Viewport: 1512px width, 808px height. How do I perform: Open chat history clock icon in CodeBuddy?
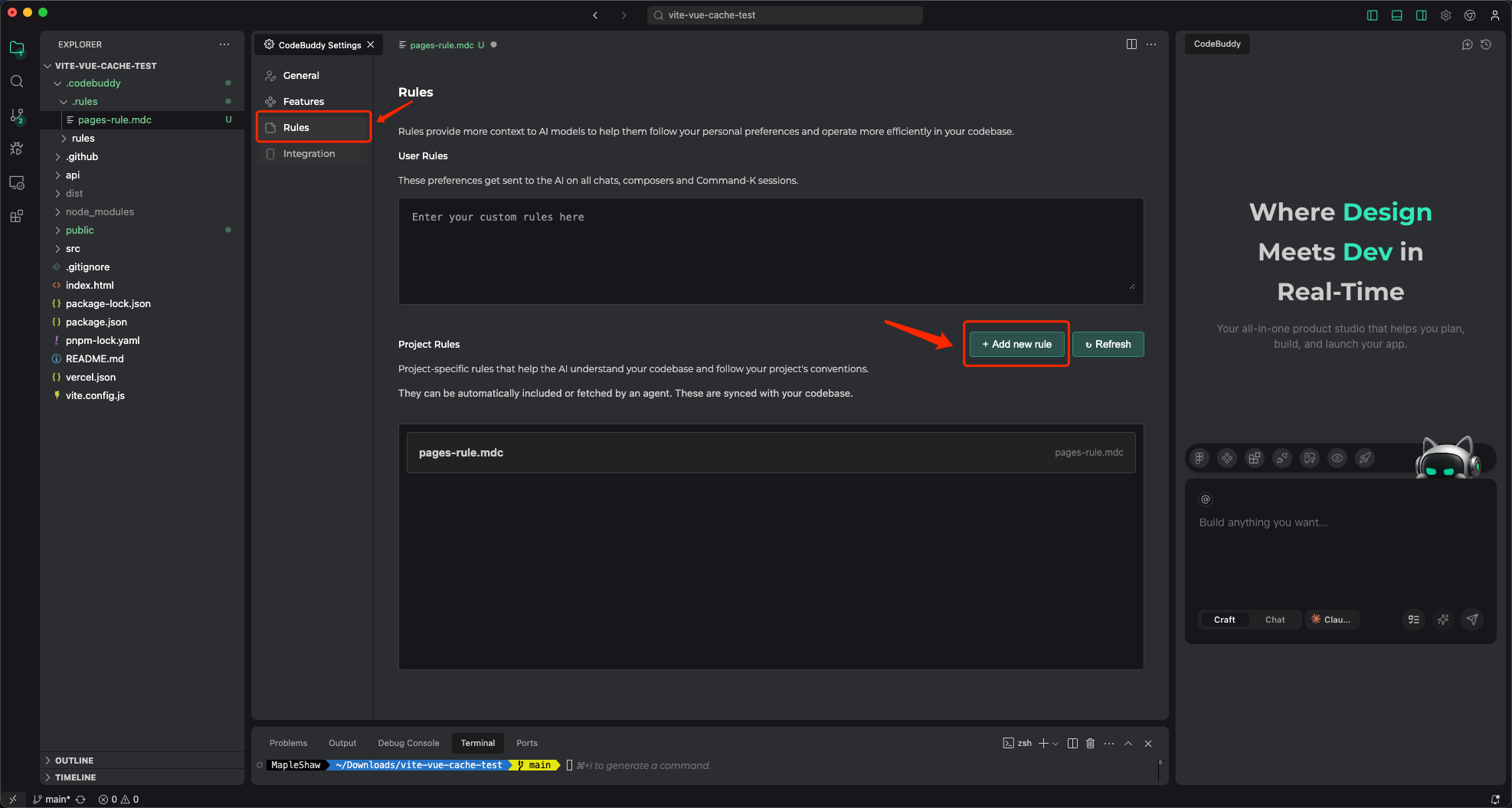click(1486, 44)
